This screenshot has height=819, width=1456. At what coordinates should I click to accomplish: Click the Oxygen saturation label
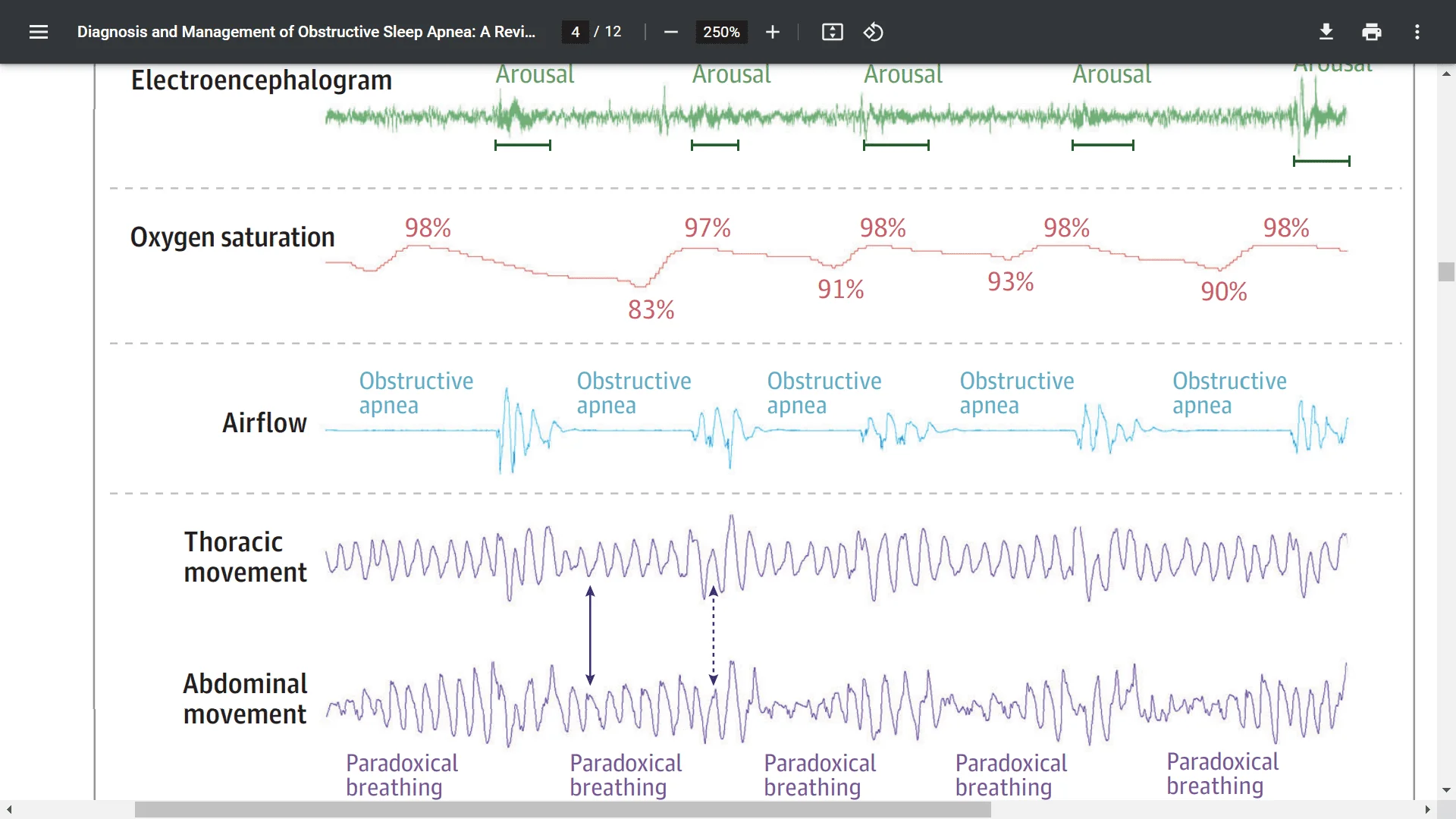pos(232,237)
